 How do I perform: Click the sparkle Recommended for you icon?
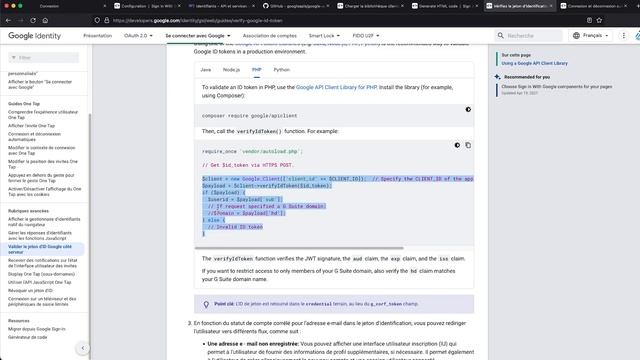pos(497,77)
